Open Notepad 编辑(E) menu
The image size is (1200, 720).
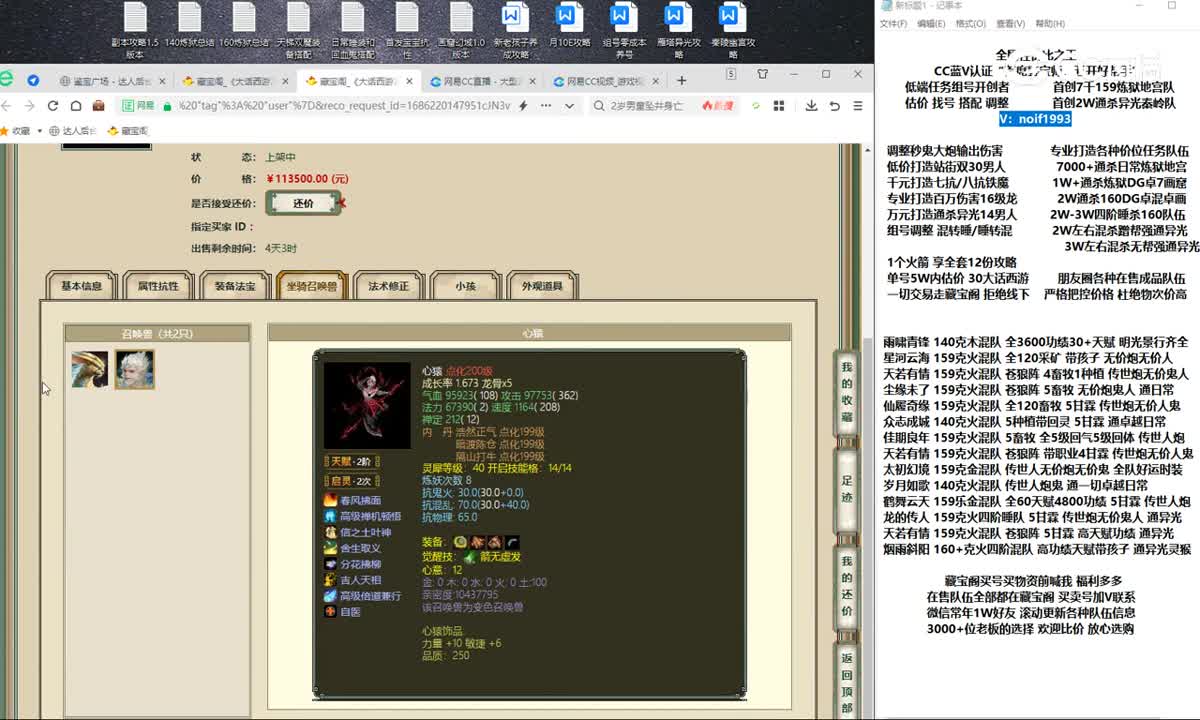pos(931,24)
